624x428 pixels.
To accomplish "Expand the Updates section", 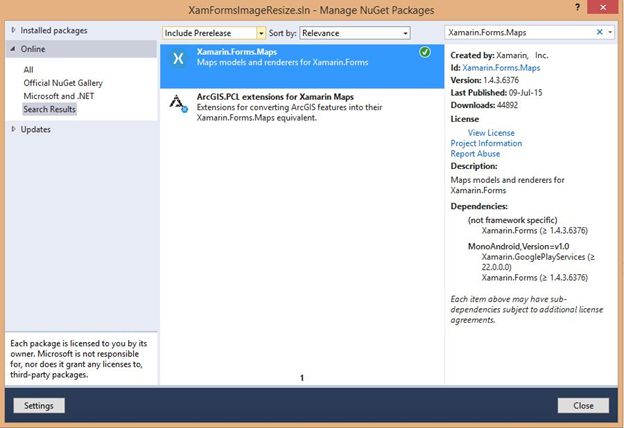I will 13,129.
